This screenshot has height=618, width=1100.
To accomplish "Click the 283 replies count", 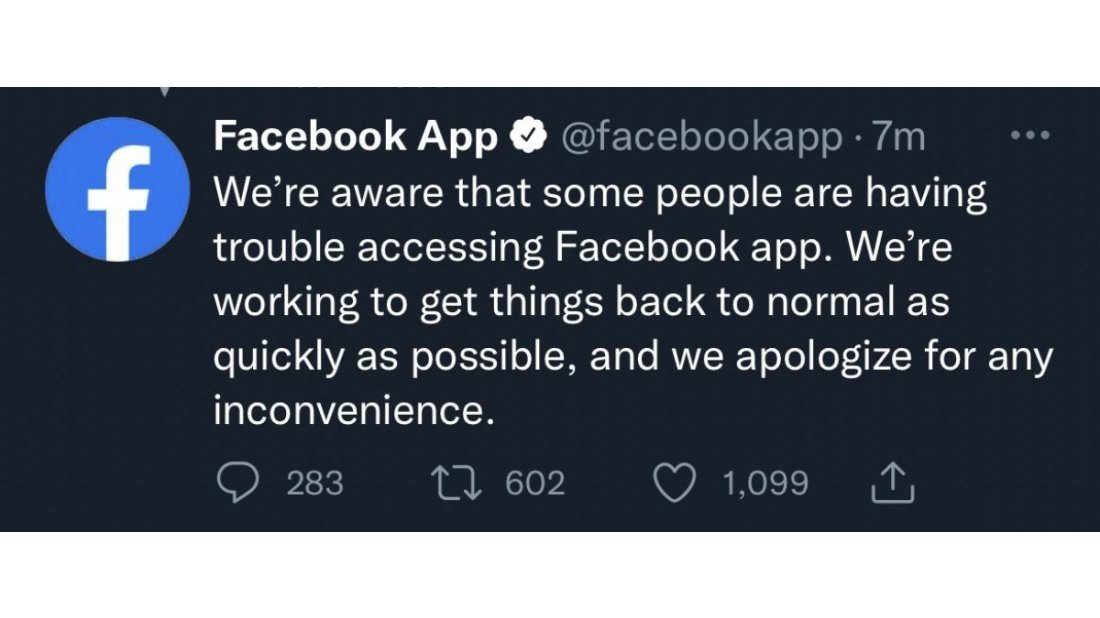I will (x=315, y=484).
